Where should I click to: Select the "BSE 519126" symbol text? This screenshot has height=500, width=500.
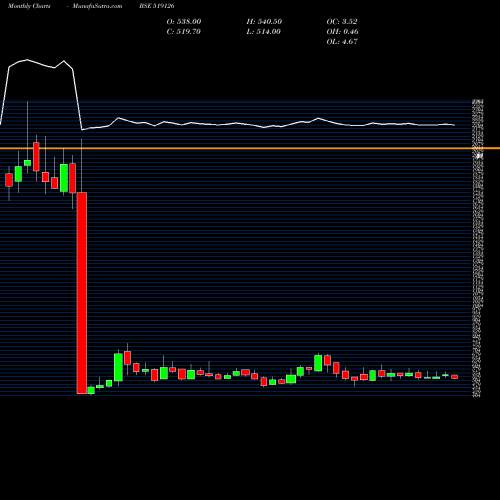pyautogui.click(x=157, y=6)
